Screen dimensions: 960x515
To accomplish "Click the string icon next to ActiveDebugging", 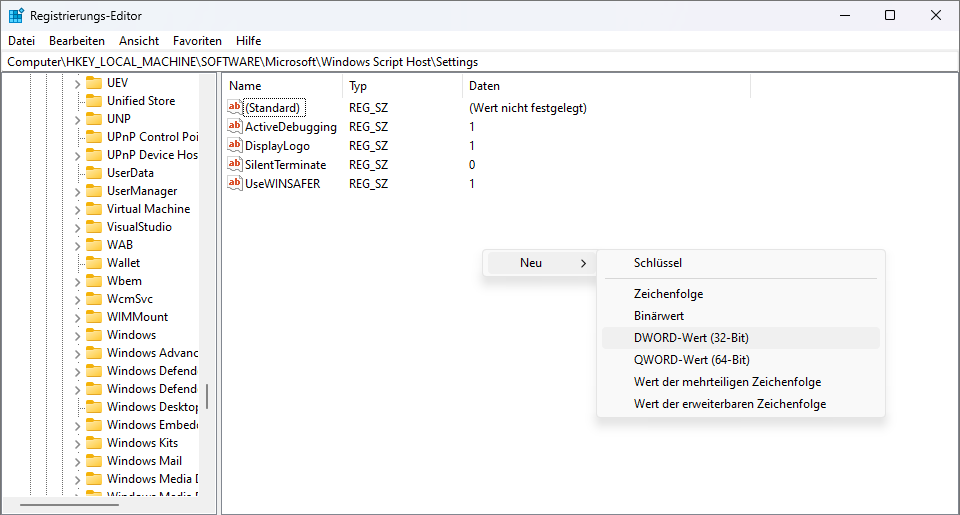I will 235,127.
